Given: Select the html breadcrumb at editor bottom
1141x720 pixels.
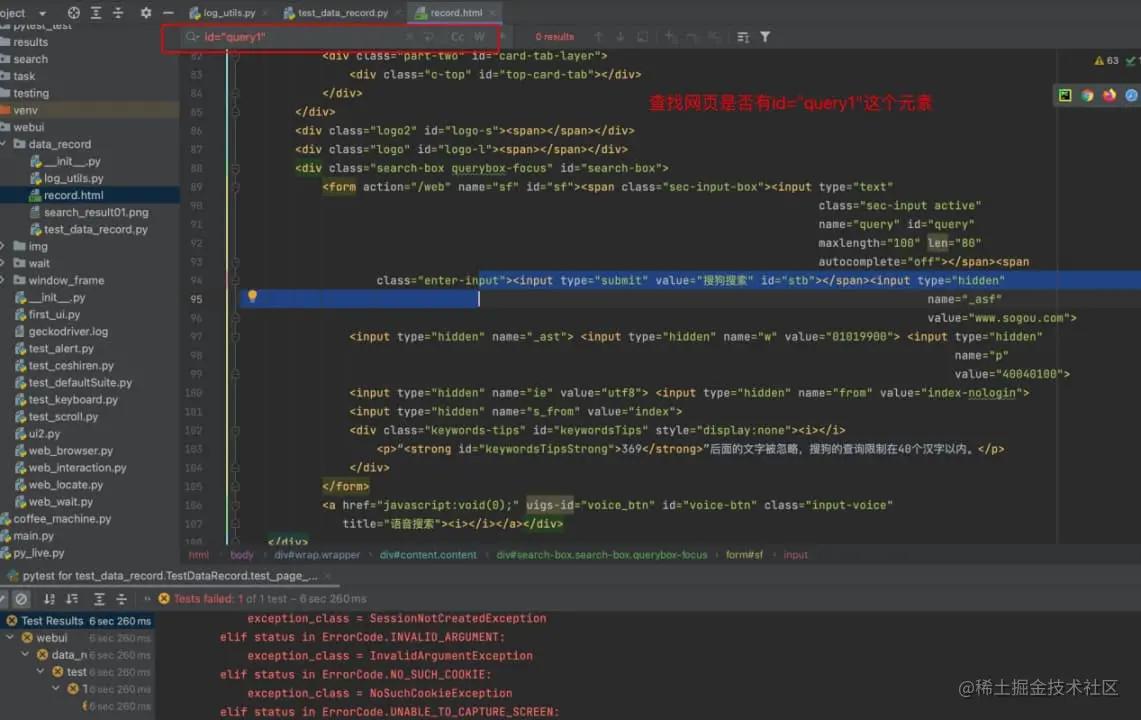Looking at the screenshot, I should pyautogui.click(x=199, y=554).
